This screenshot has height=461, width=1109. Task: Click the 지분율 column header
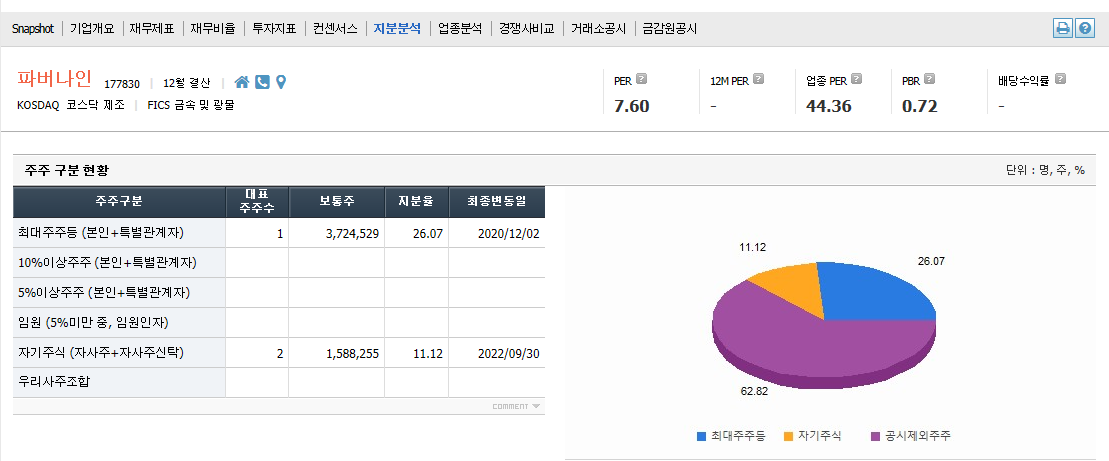(x=417, y=202)
